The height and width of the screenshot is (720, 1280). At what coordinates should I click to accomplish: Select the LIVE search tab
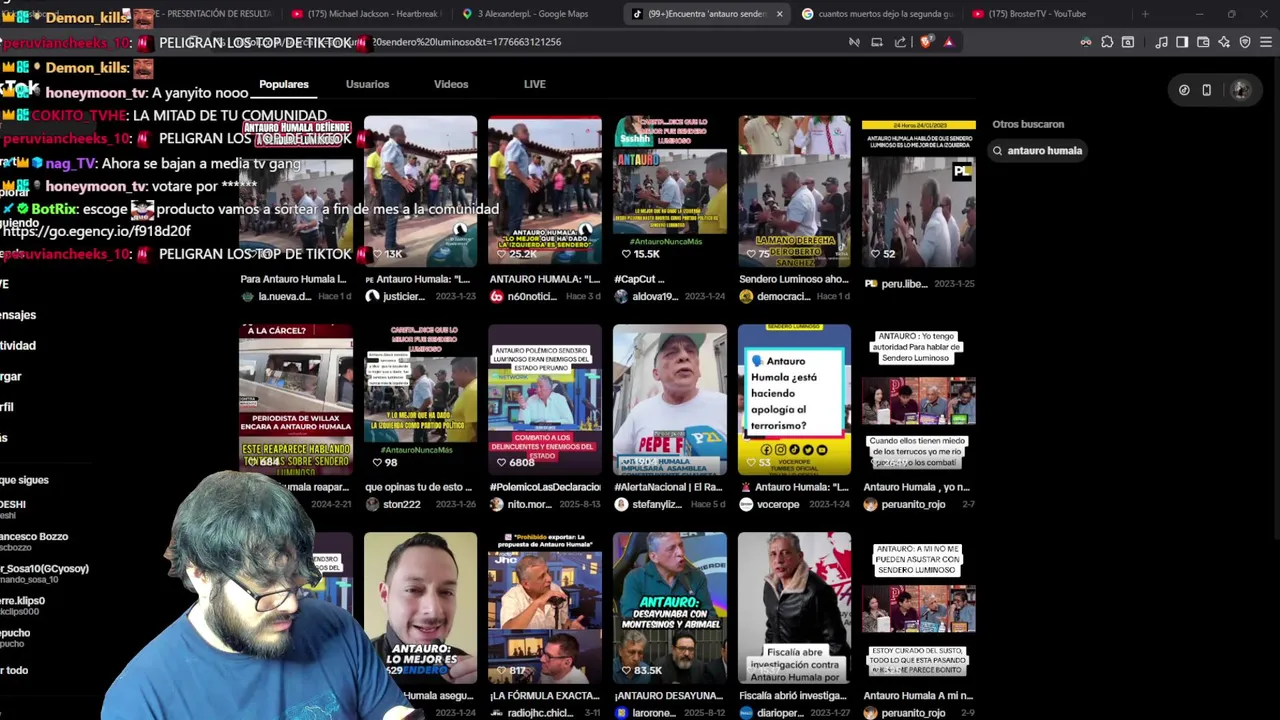[x=535, y=85]
